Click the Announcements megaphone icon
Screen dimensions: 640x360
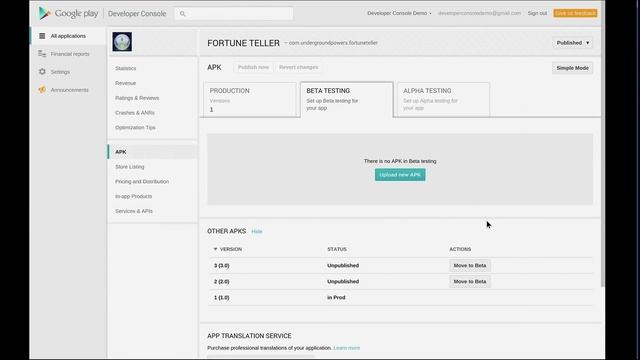pos(42,89)
